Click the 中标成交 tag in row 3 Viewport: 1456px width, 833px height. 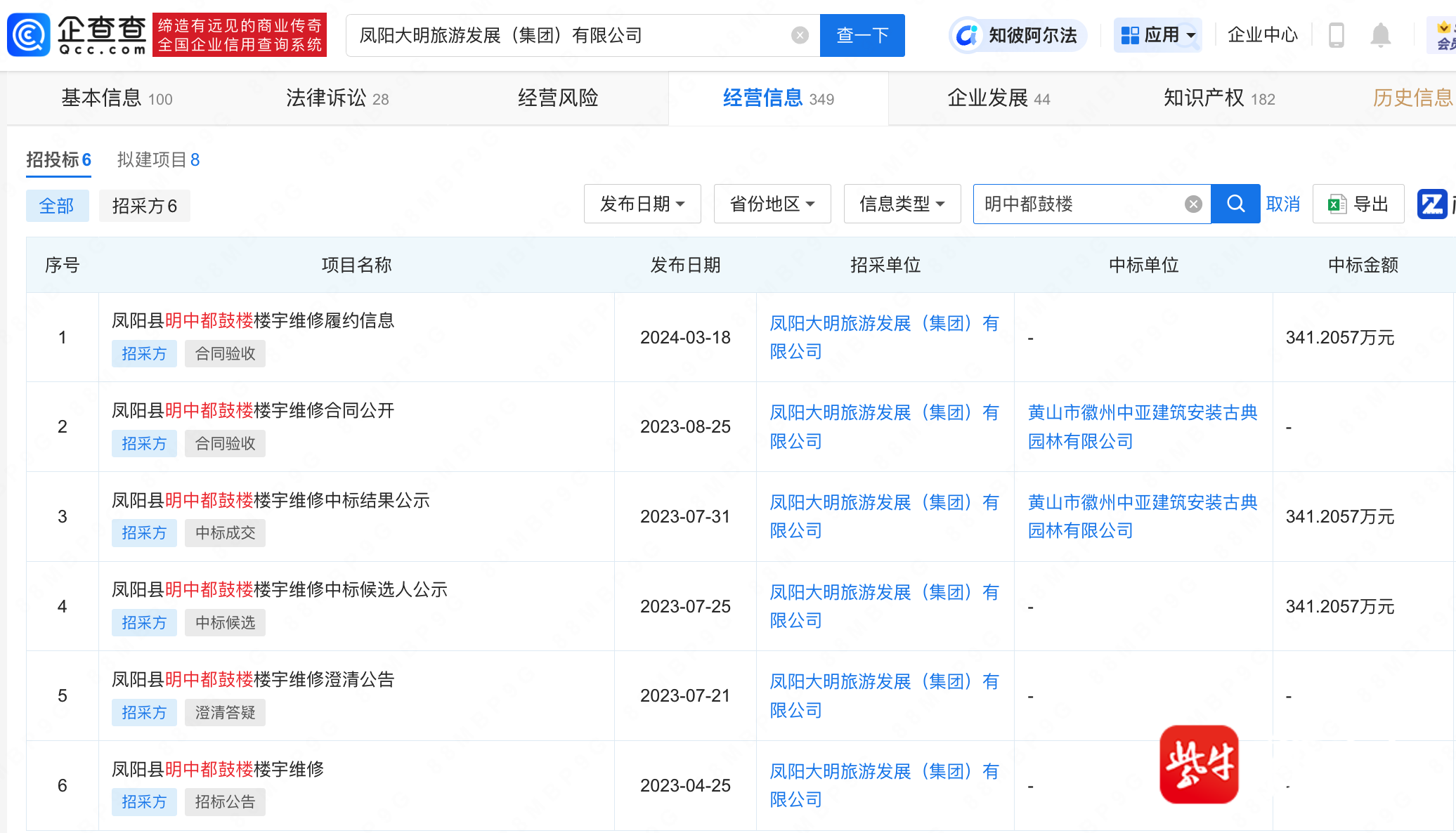pos(225,532)
